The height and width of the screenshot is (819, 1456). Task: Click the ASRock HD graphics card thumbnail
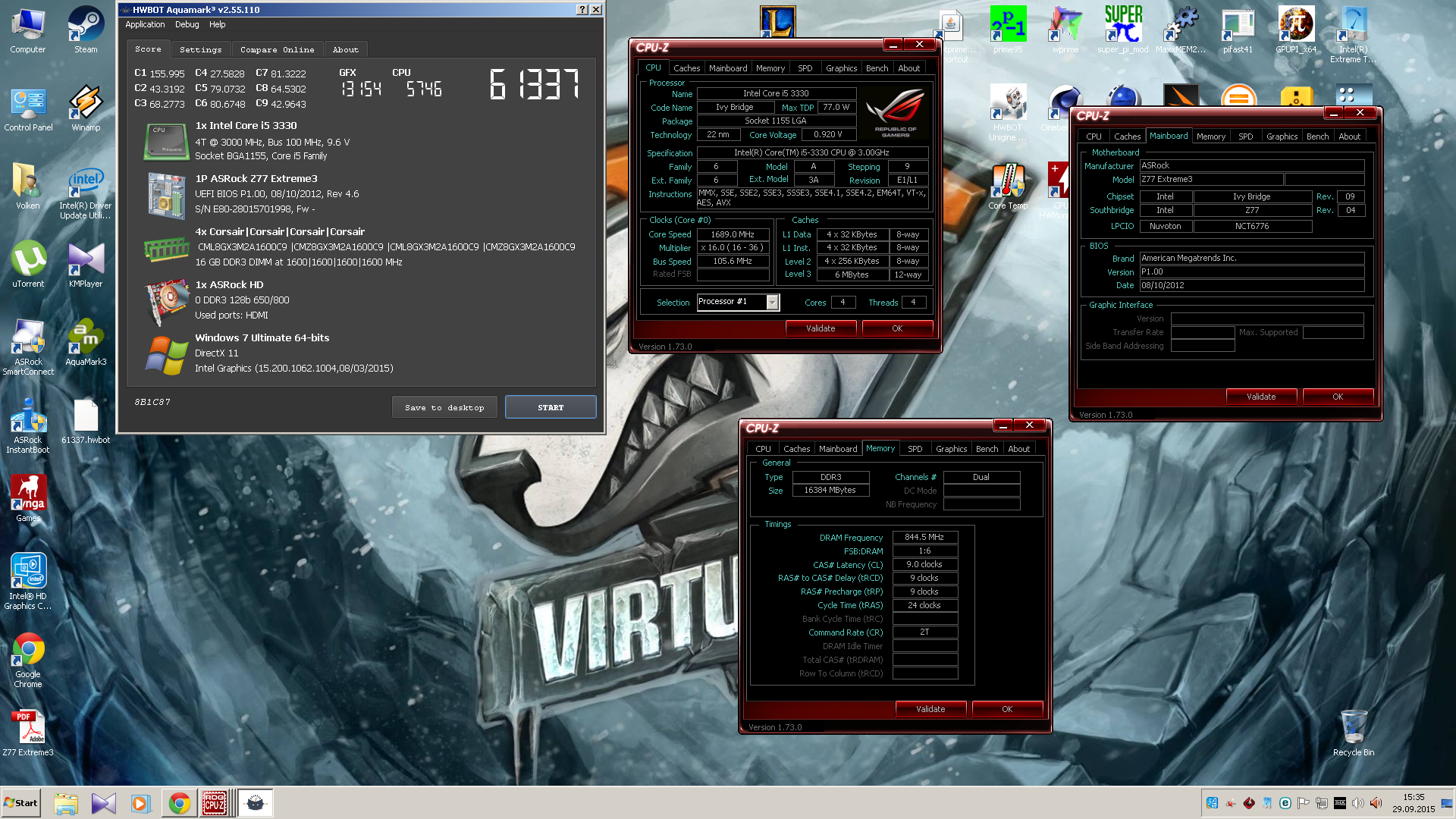pyautogui.click(x=166, y=302)
